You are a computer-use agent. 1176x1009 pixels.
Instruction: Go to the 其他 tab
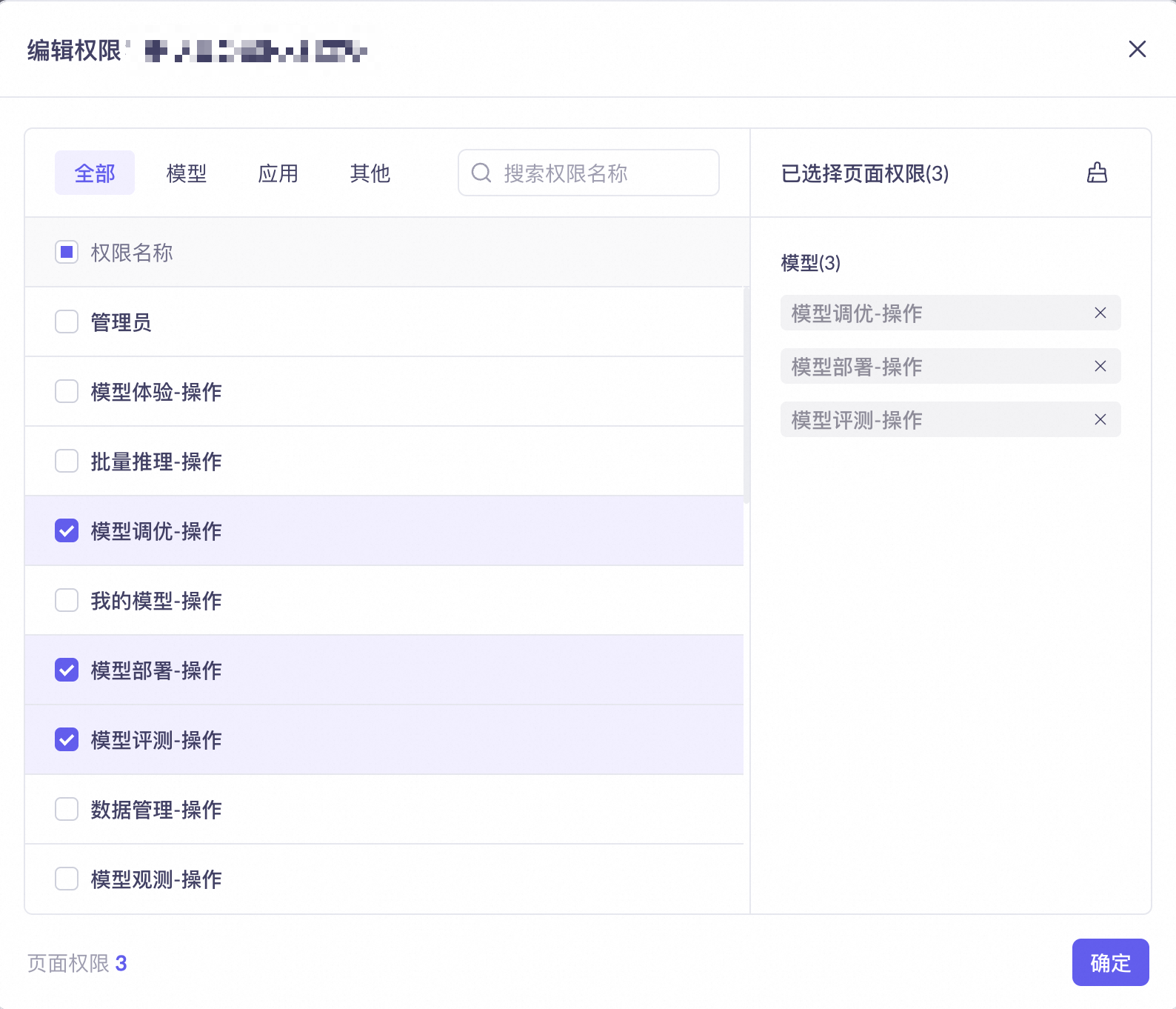point(370,173)
